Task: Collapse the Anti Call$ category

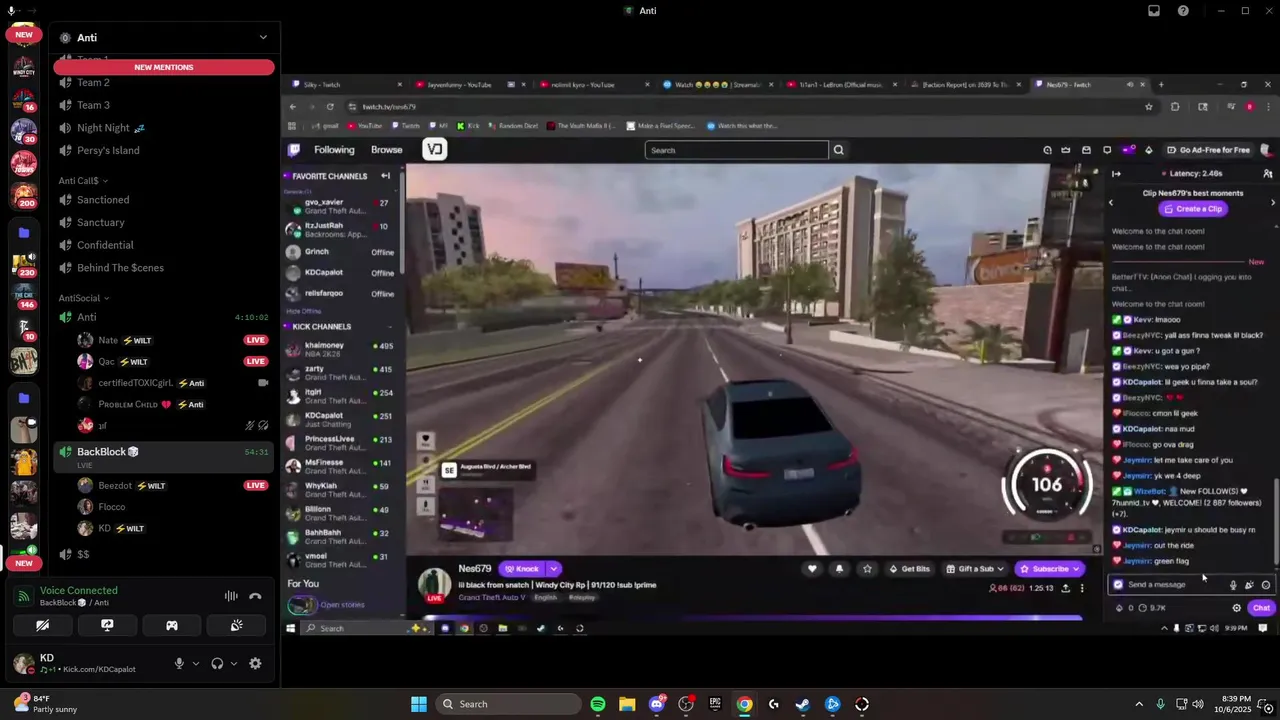Action: point(82,181)
